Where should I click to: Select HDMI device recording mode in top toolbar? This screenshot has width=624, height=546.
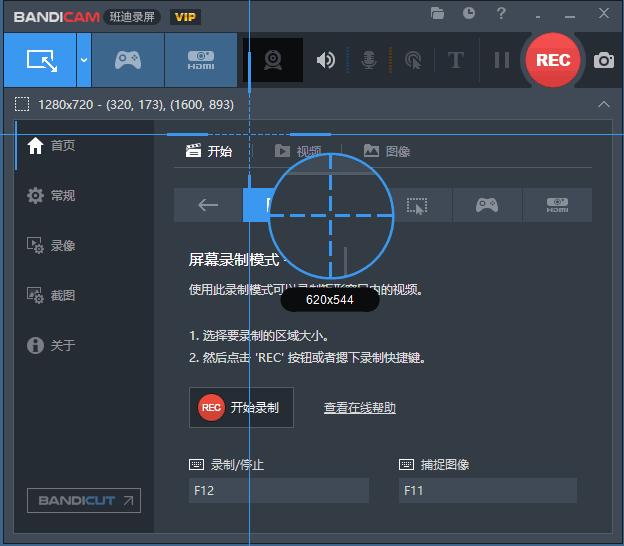coord(200,60)
